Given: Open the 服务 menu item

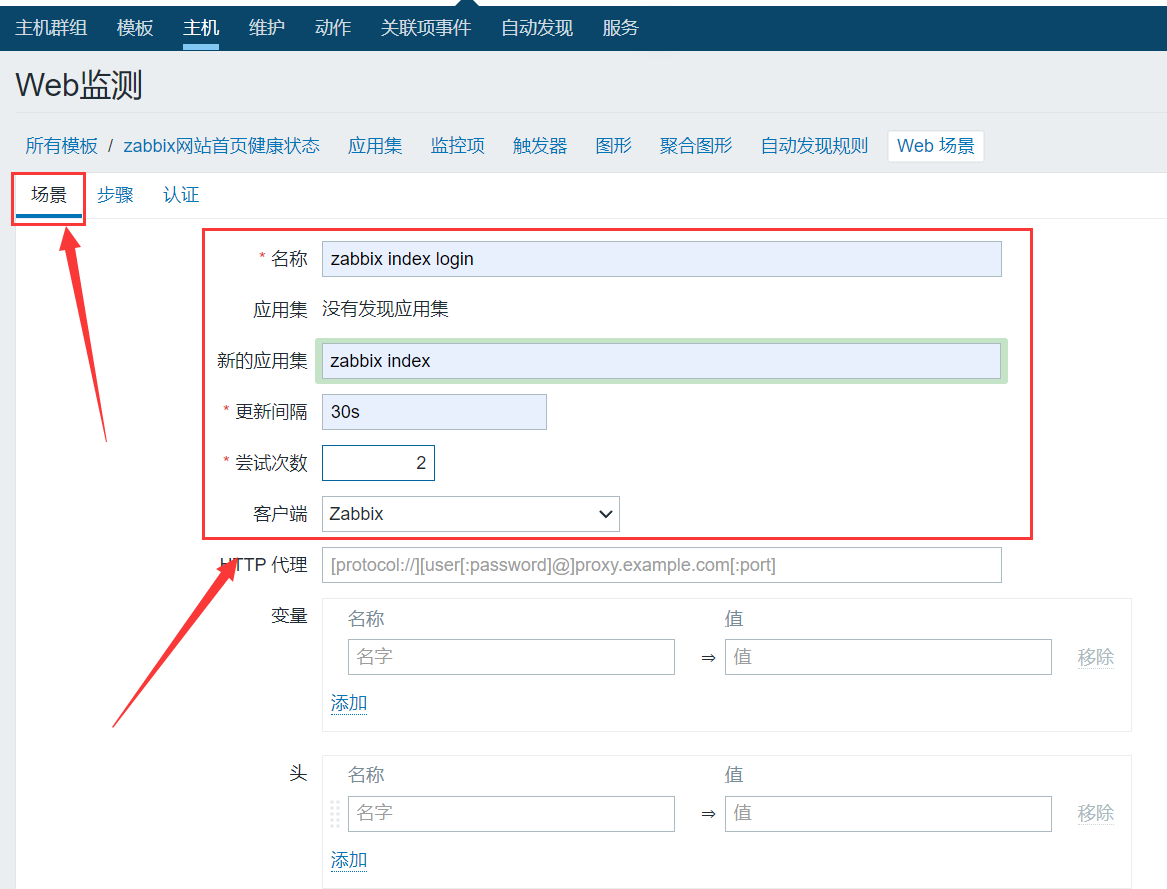Looking at the screenshot, I should click(x=621, y=28).
